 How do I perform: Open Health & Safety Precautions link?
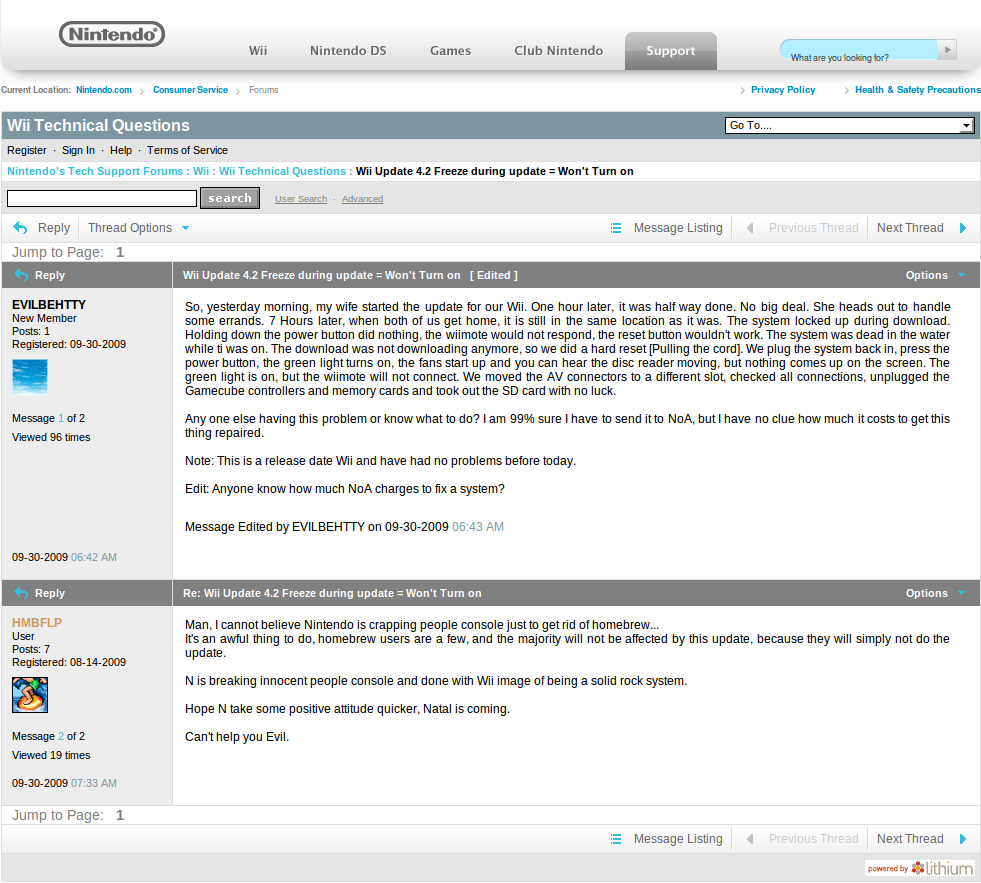tap(917, 90)
